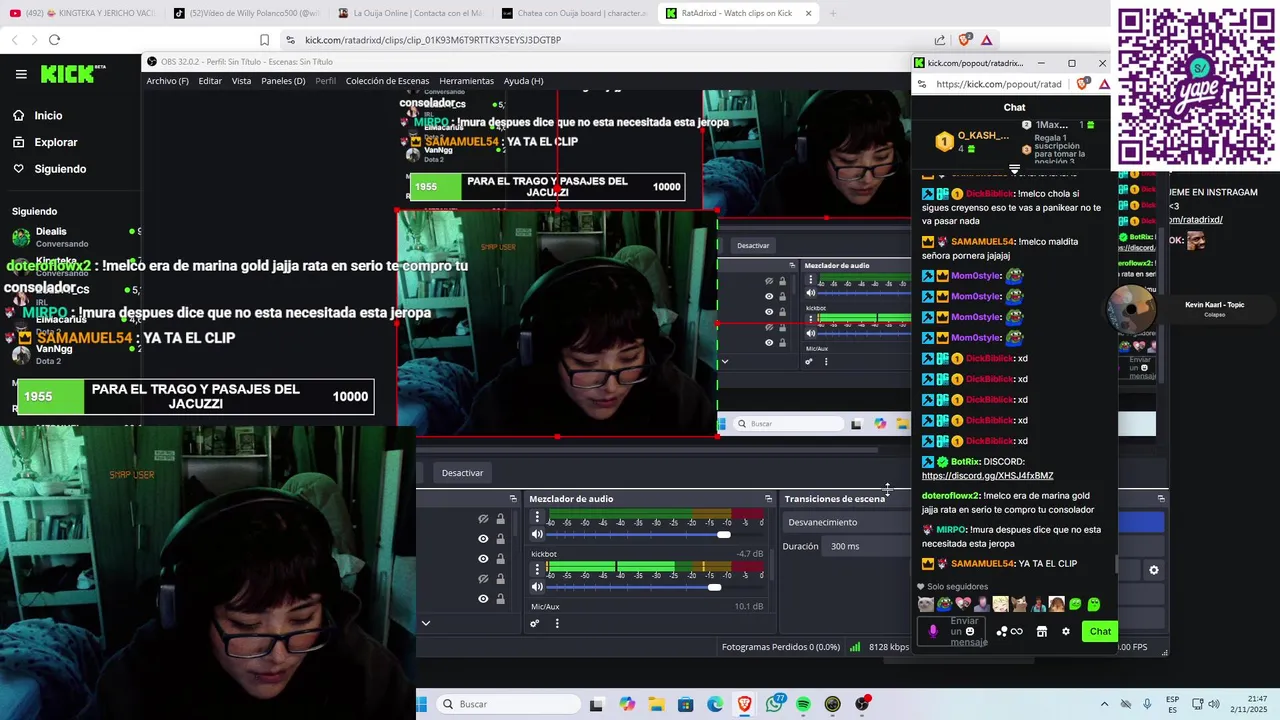This screenshot has height=720, width=1280.
Task: Open the mixer options dots beside gear
Action: tap(557, 623)
